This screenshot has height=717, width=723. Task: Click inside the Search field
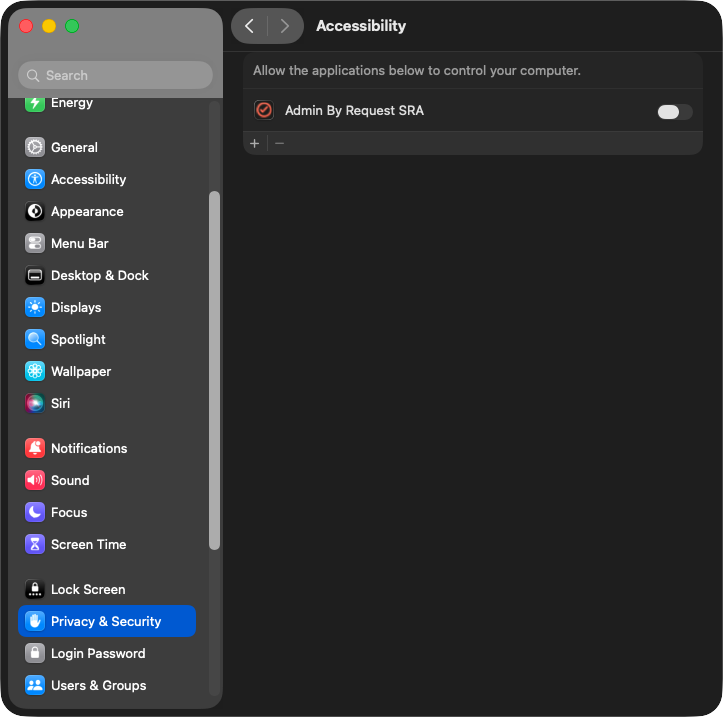tap(115, 75)
